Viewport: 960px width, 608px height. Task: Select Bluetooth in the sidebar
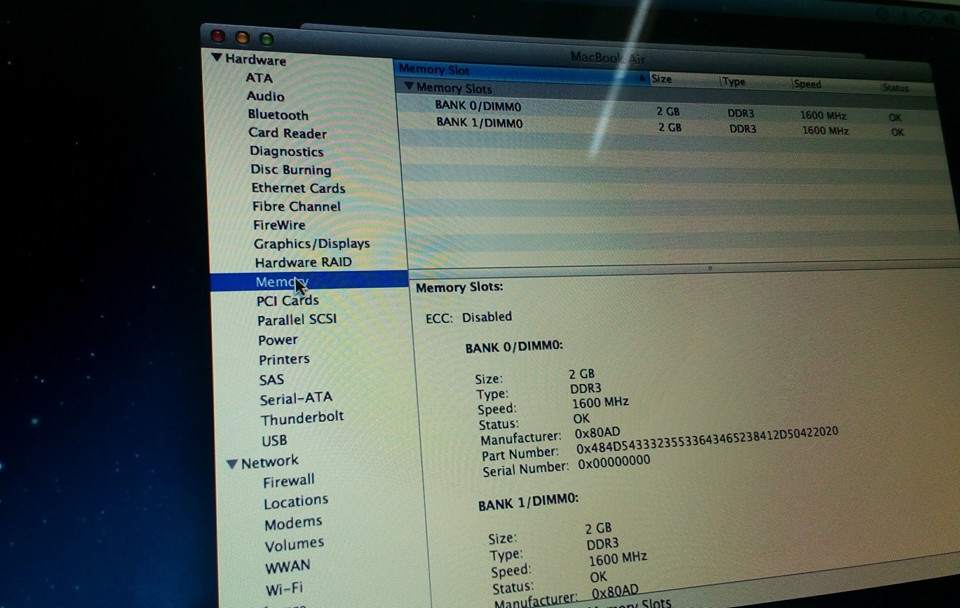278,114
